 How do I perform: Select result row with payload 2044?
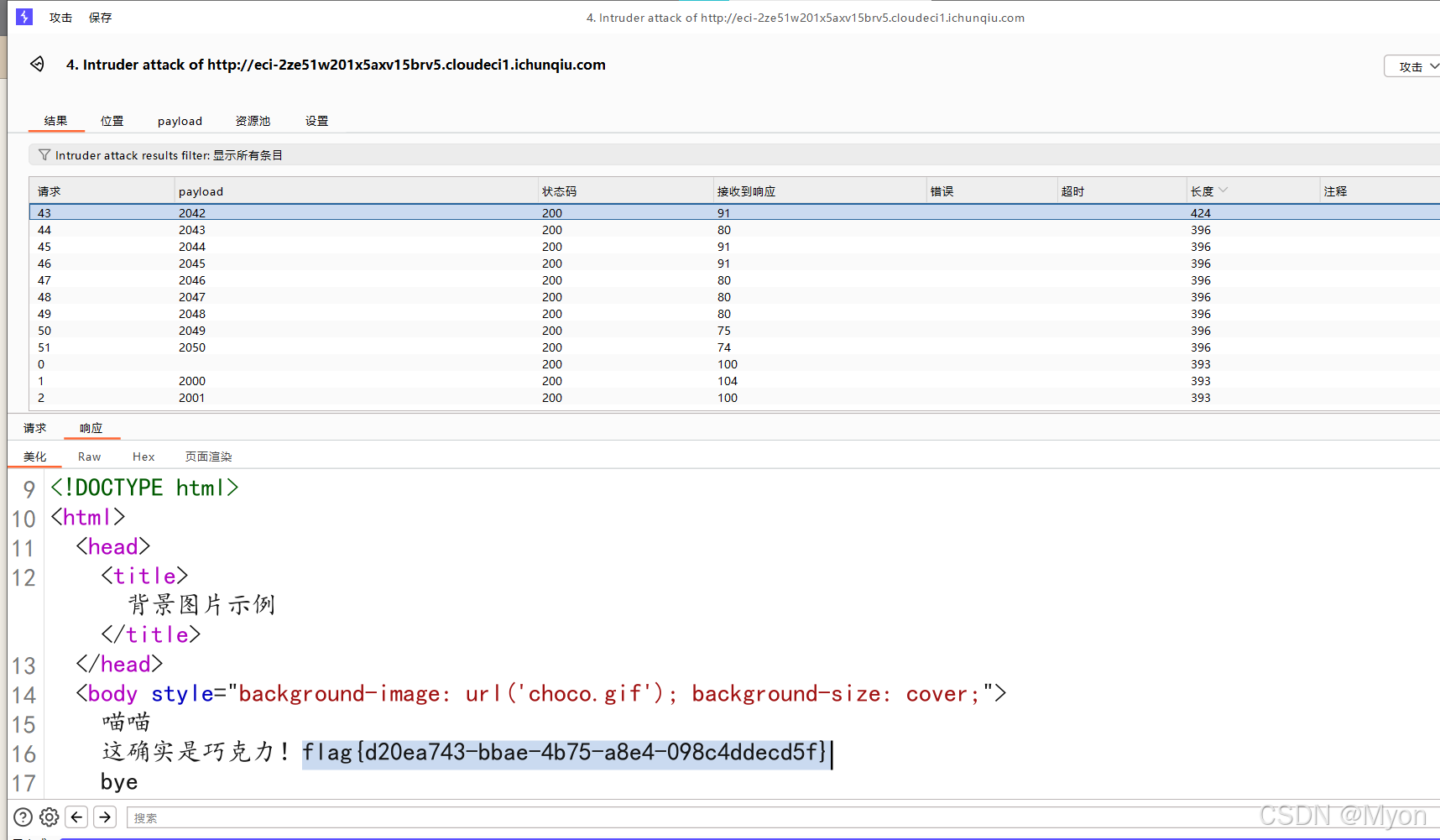(x=734, y=247)
